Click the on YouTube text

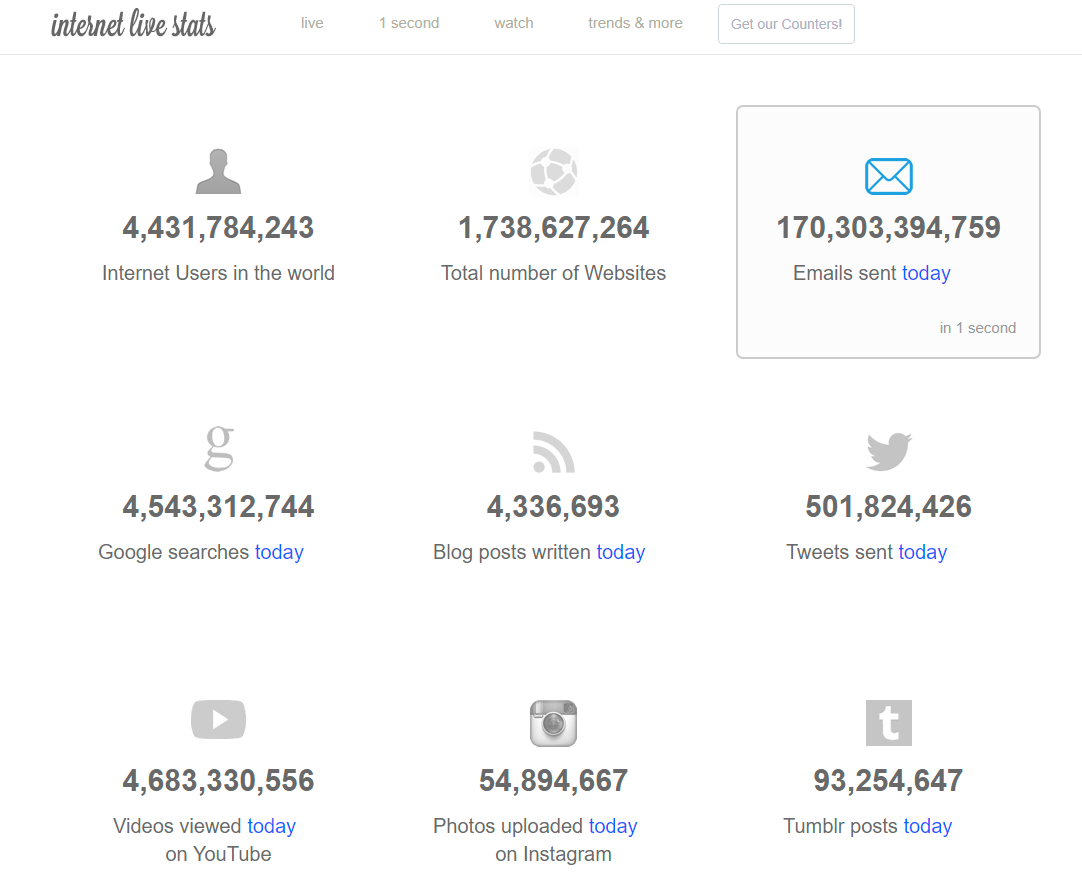(x=218, y=854)
